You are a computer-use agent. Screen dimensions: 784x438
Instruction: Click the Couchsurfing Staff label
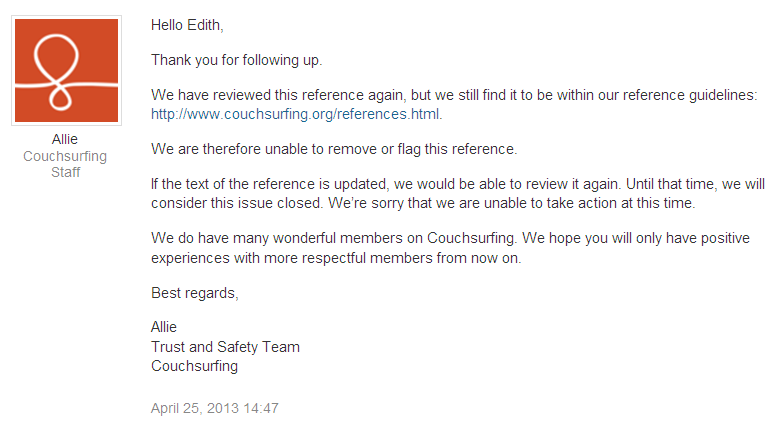(65, 164)
